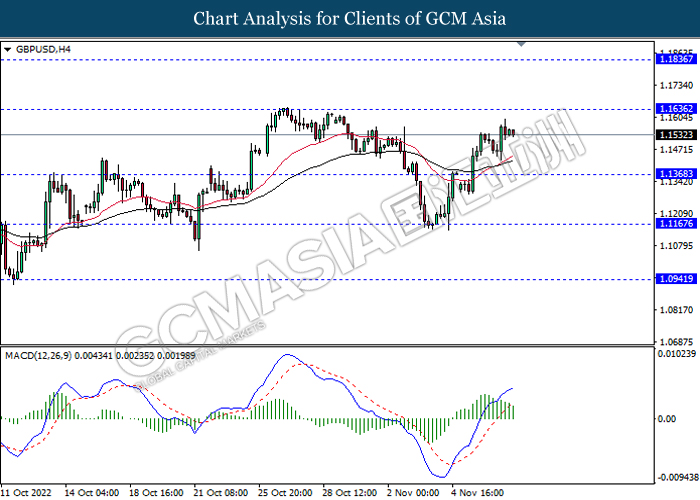Select the 1.13683 support price label
Image resolution: width=700 pixels, height=500 pixels.
[676, 174]
